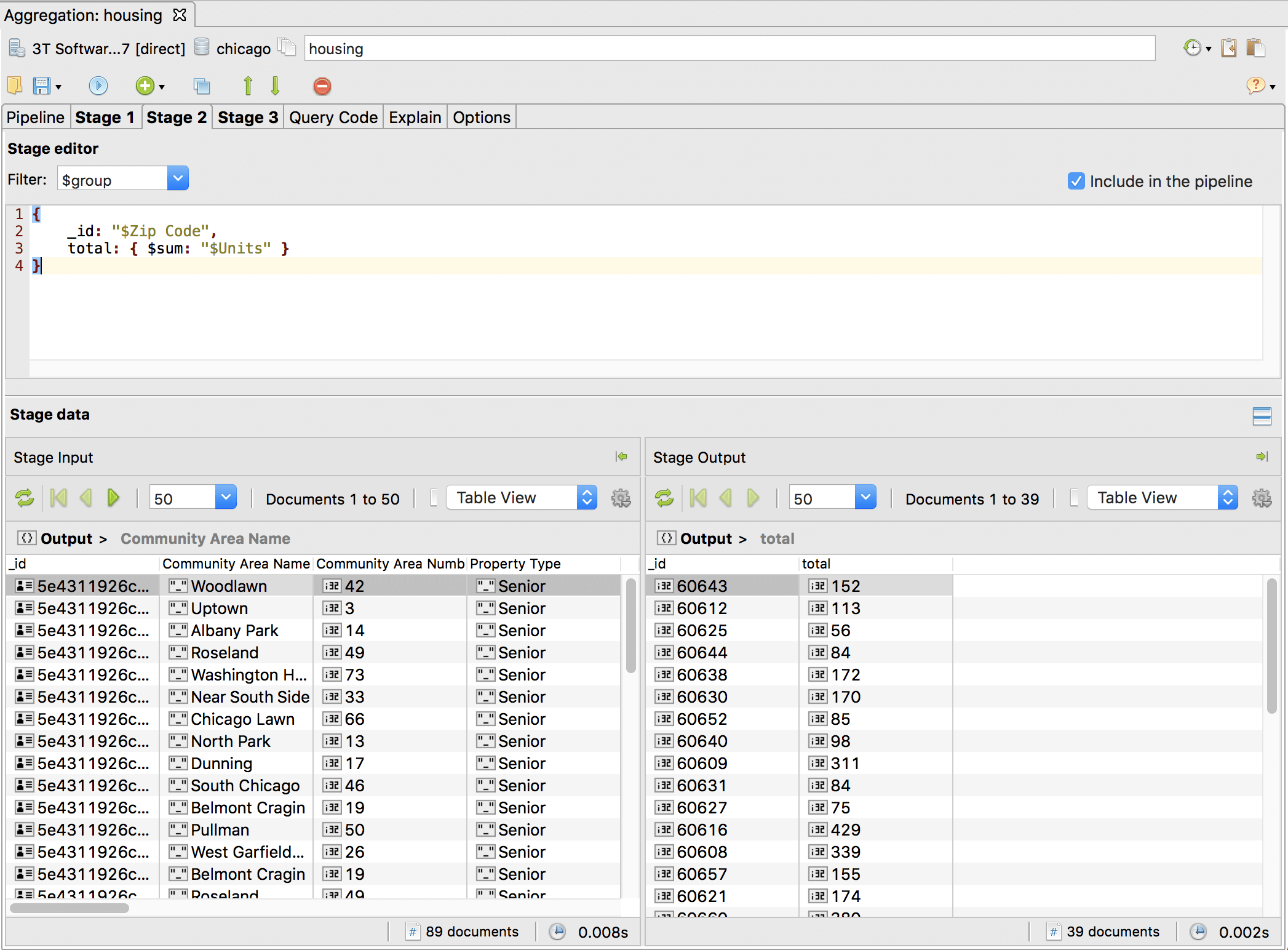Uncheck Include in the pipeline

[1075, 181]
